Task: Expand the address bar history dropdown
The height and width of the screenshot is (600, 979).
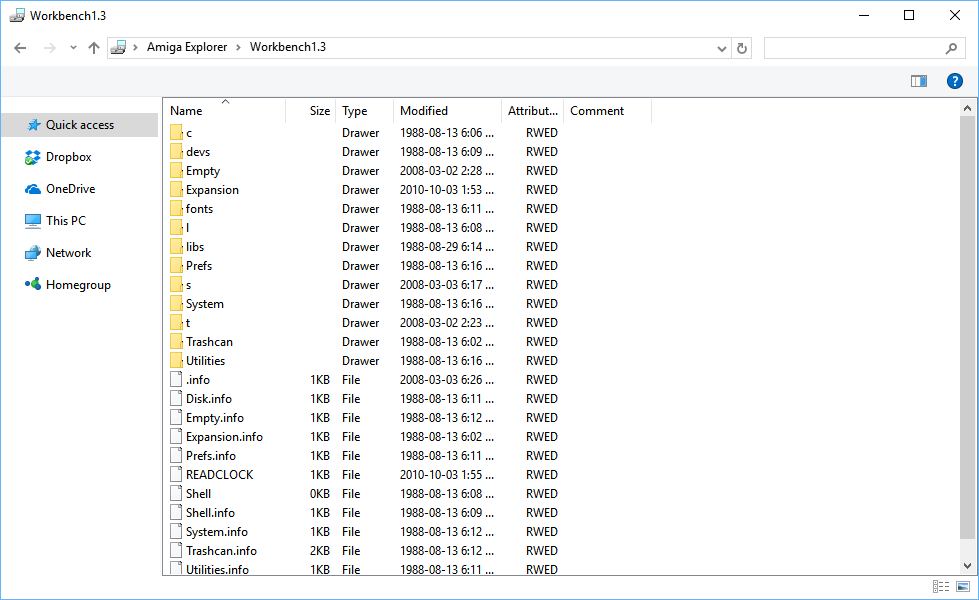Action: (x=722, y=48)
